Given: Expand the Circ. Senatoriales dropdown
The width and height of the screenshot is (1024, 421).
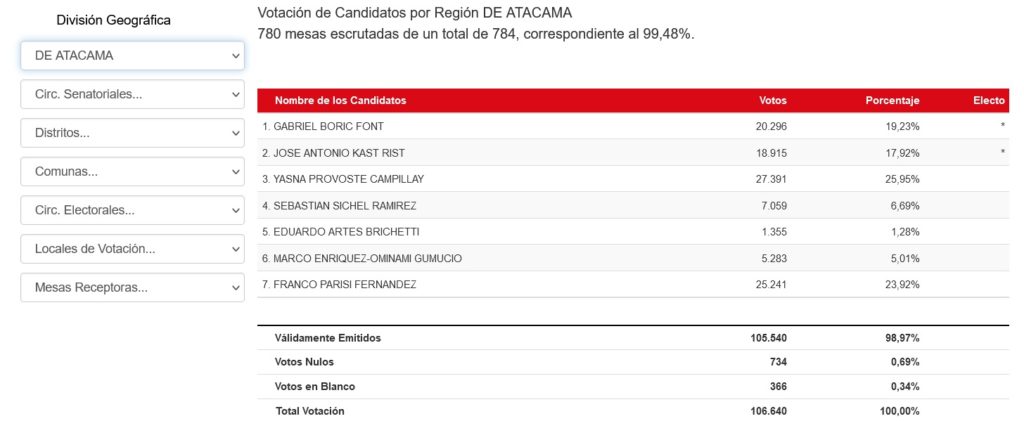Looking at the screenshot, I should (x=132, y=95).
